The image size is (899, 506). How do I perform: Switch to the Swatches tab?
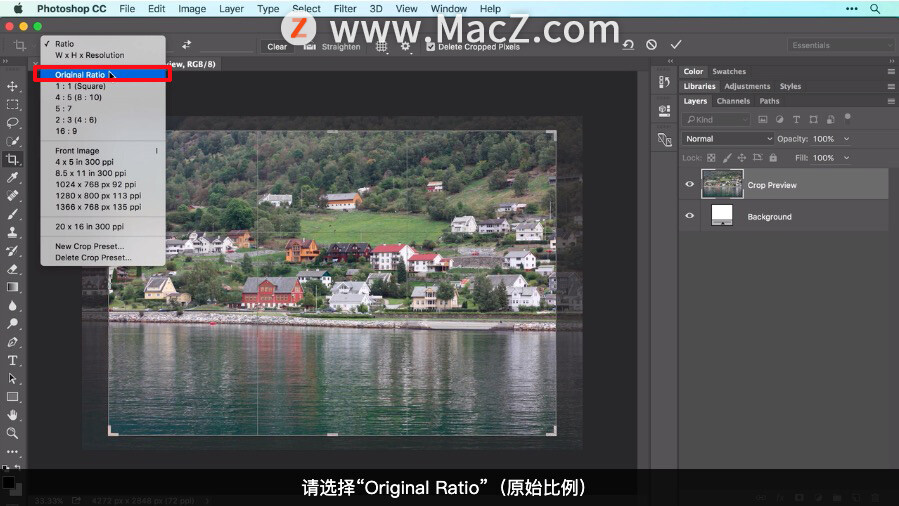[x=729, y=72]
